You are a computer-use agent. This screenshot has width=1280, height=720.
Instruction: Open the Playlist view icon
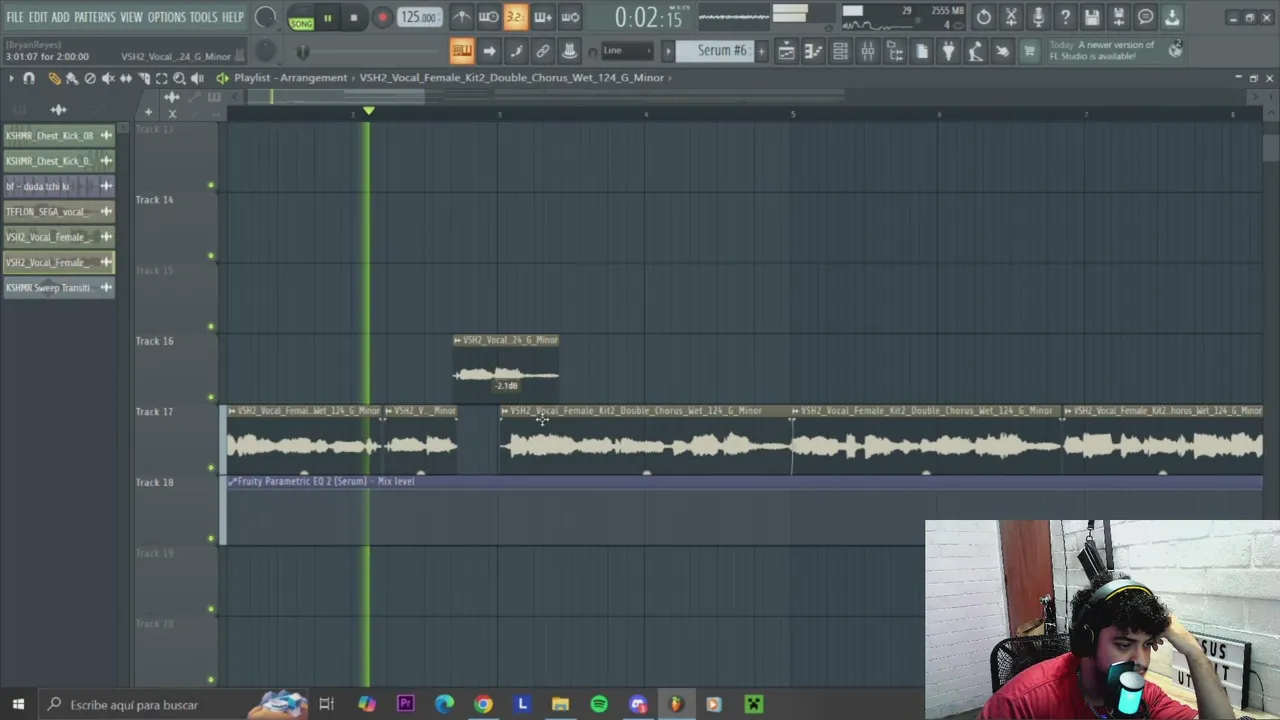pos(786,51)
